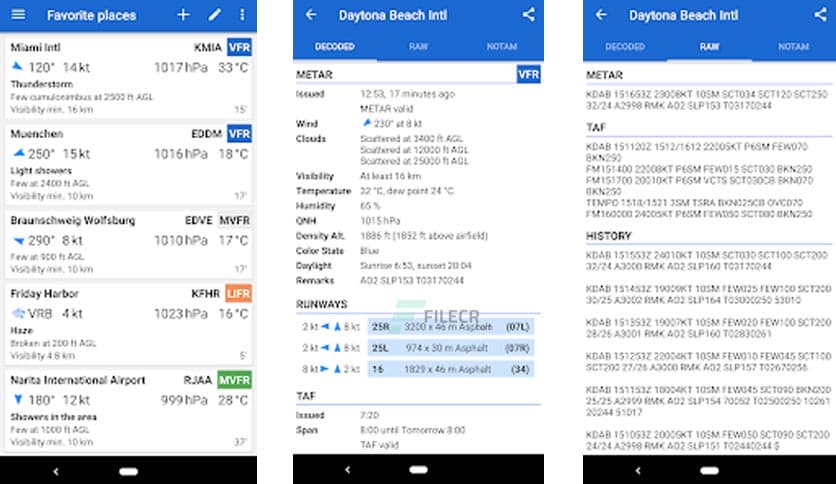Tap the Remarks value A02 SLP153
836x484 pixels.
point(412,280)
